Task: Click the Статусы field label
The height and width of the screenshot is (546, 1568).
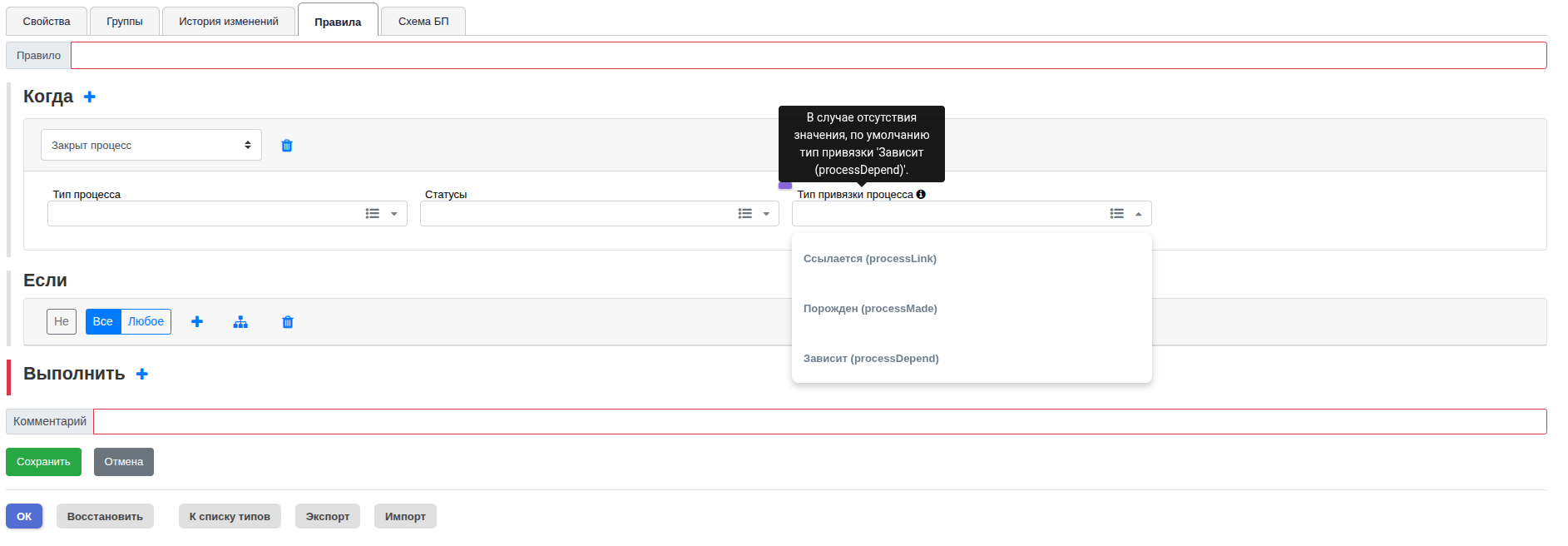Action: (x=446, y=194)
